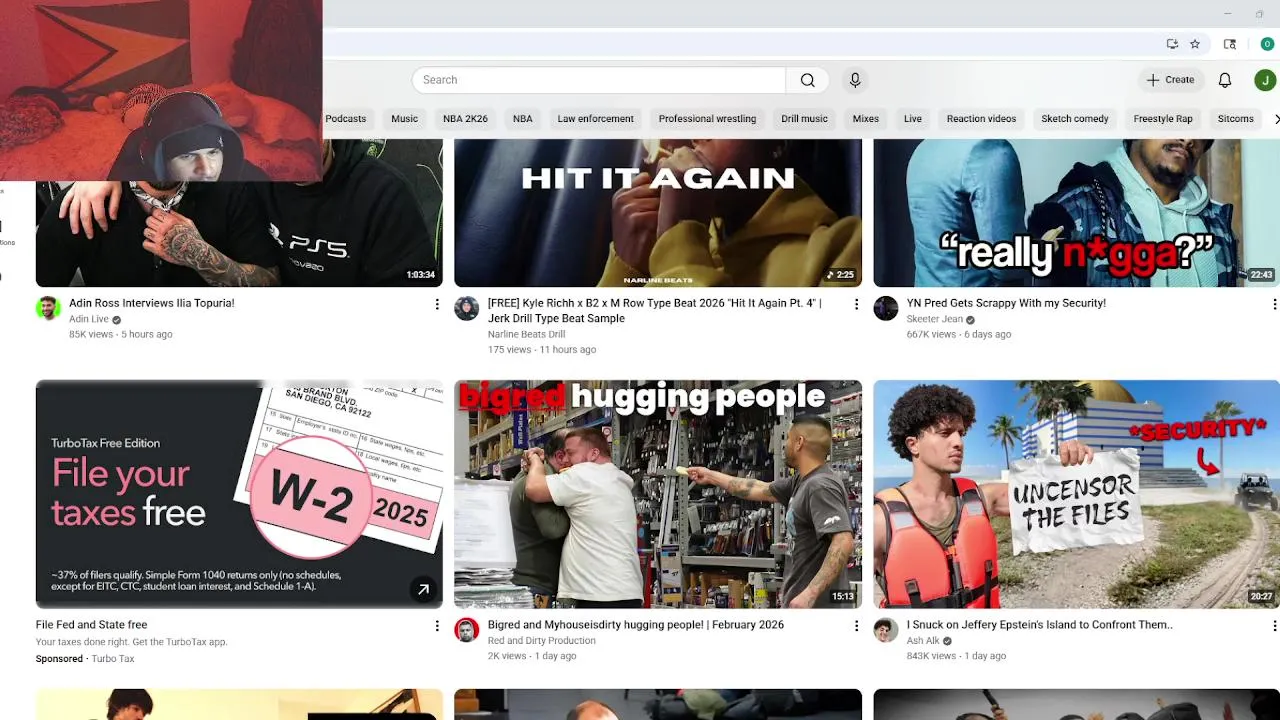Click the Create button
The height and width of the screenshot is (720, 1280).
pyautogui.click(x=1170, y=80)
